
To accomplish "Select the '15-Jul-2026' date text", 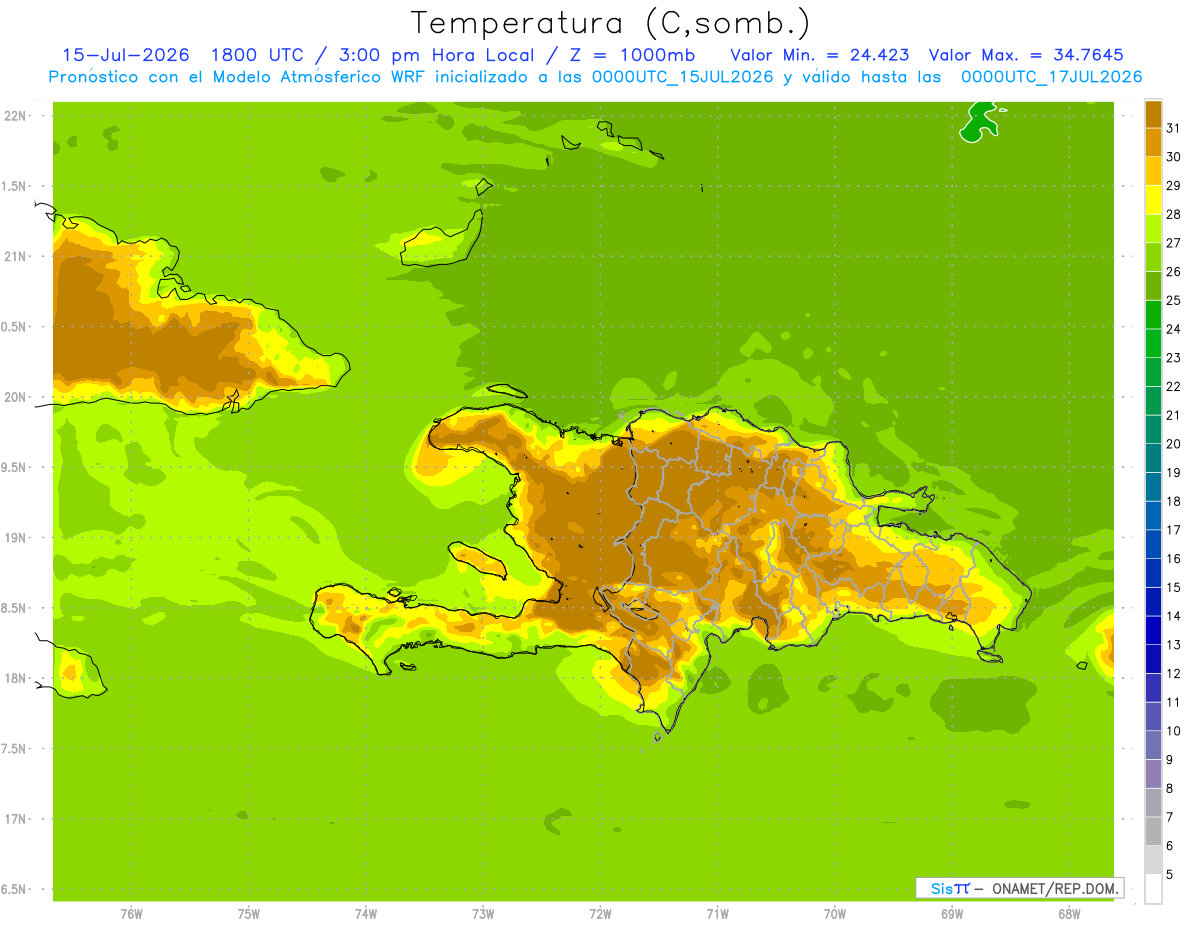I will pyautogui.click(x=126, y=55).
